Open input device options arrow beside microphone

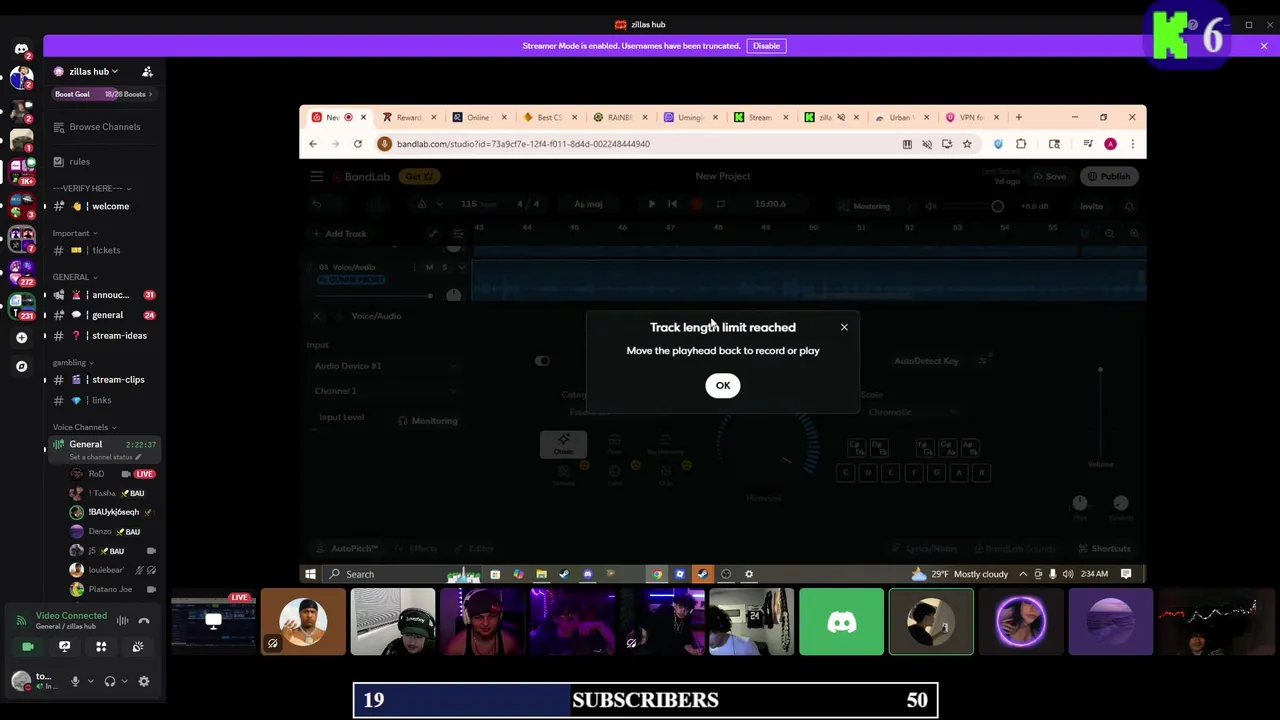tap(90, 681)
